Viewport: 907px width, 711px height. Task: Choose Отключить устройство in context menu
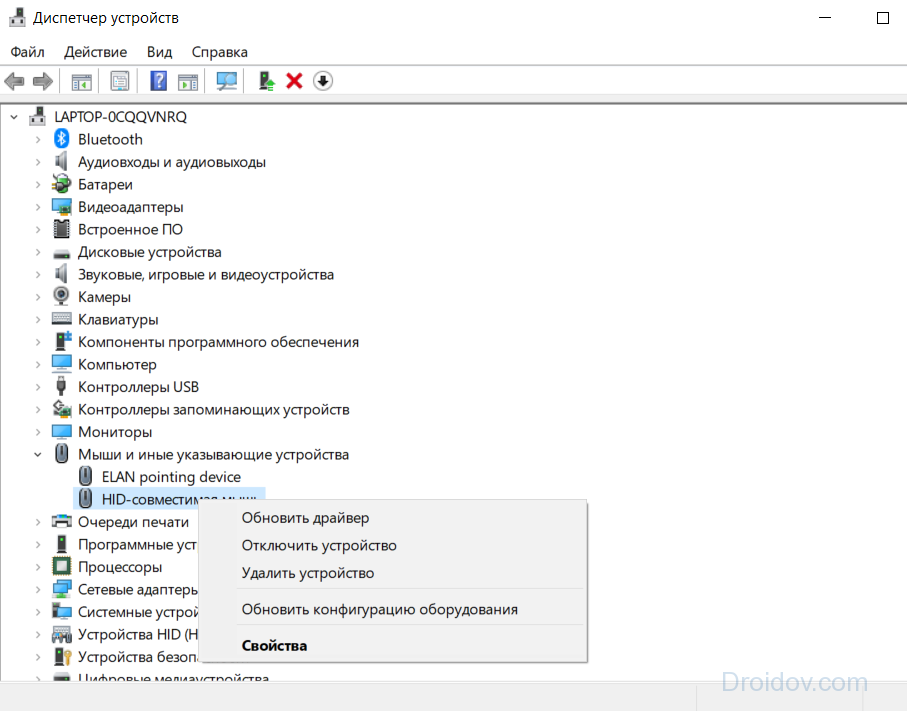pos(319,546)
